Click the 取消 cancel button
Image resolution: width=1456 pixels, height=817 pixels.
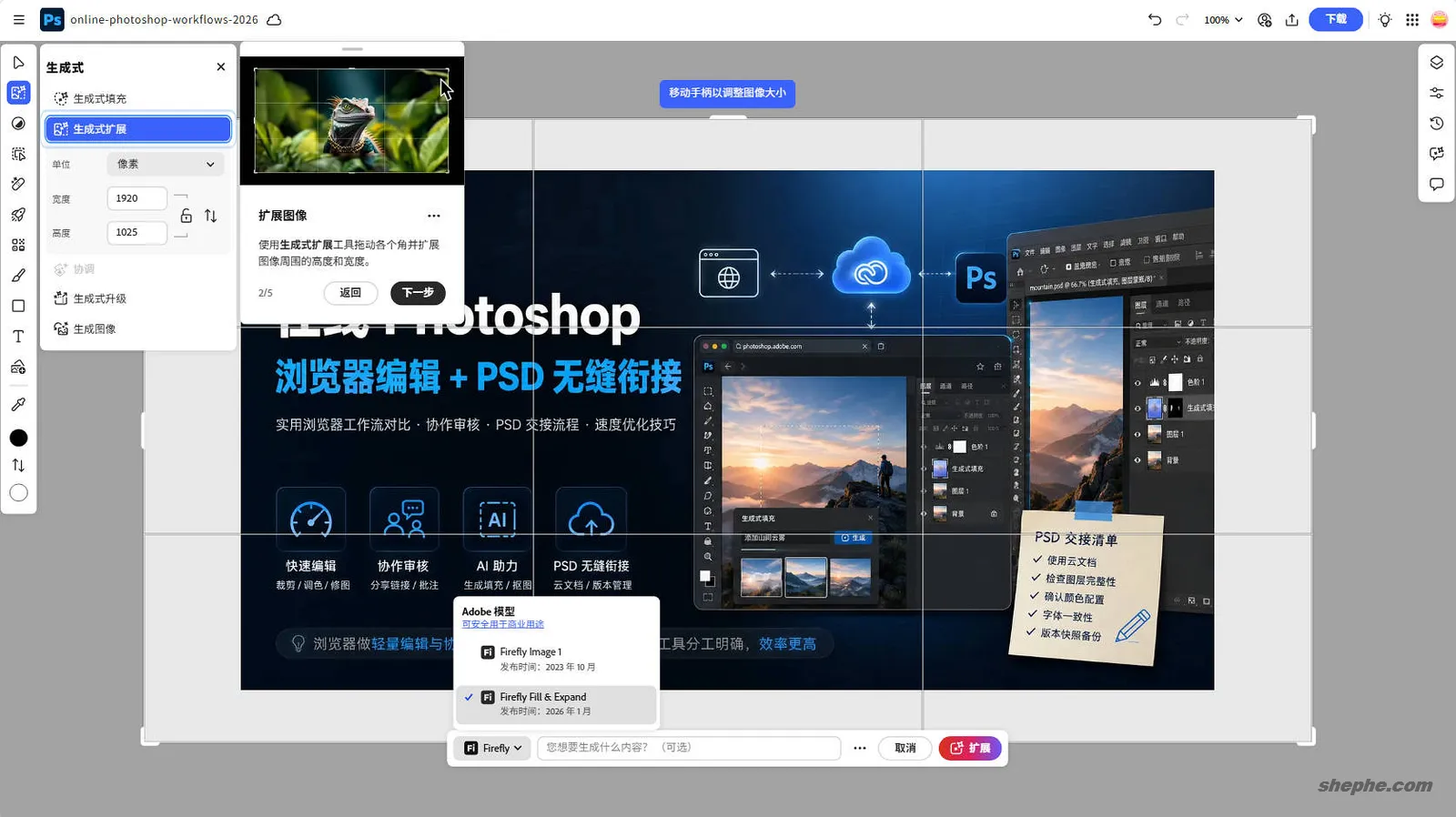905,748
